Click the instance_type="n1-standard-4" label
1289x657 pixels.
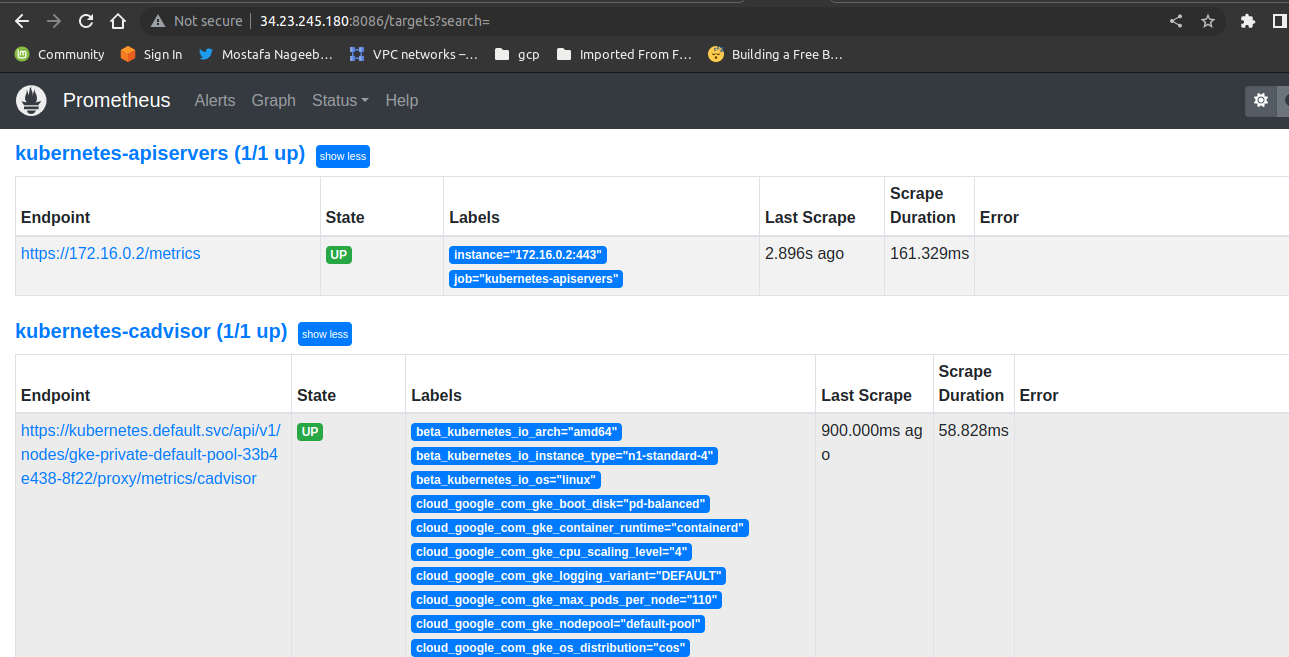coord(564,456)
